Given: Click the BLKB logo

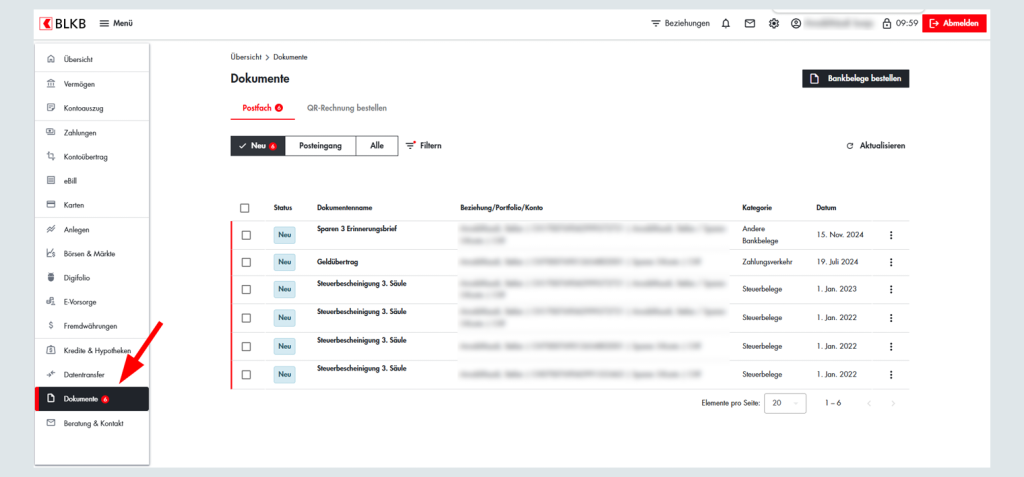Looking at the screenshot, I should 62,23.
